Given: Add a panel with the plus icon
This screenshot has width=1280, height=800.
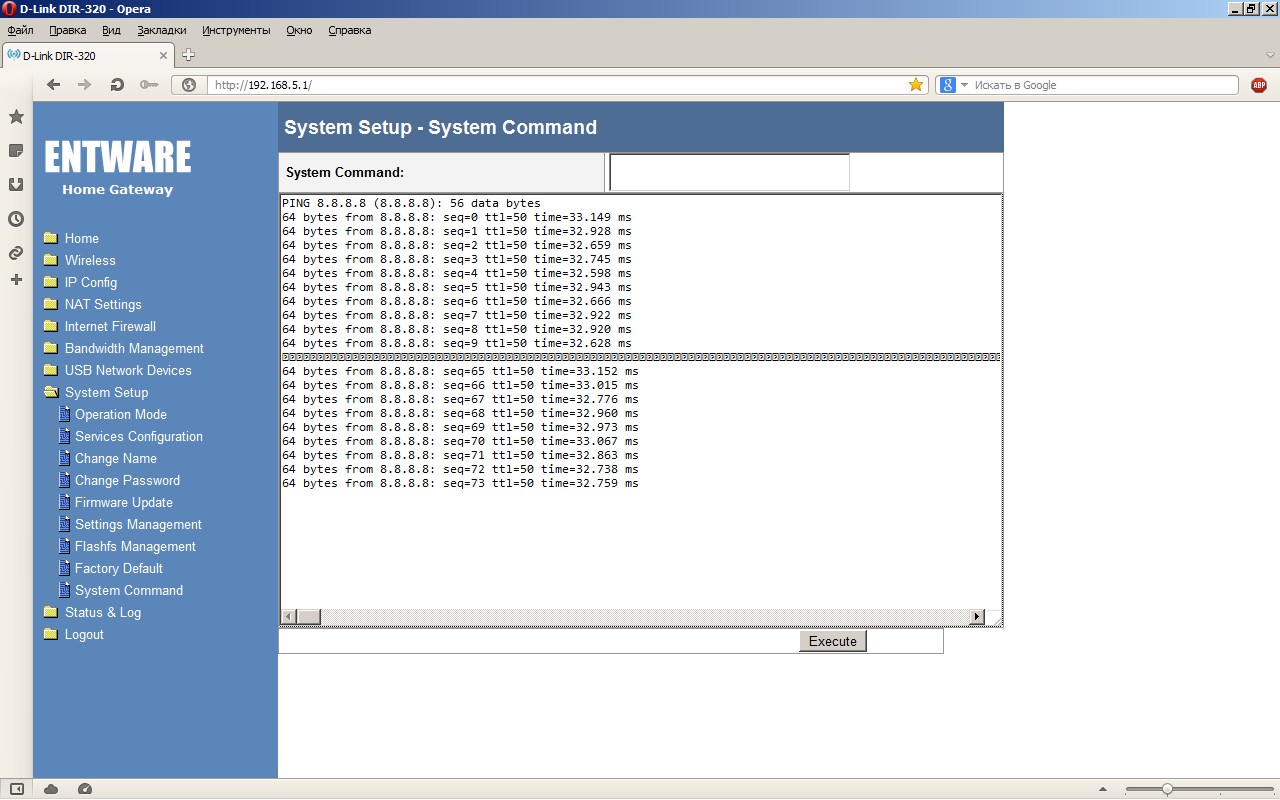Looking at the screenshot, I should [16, 280].
